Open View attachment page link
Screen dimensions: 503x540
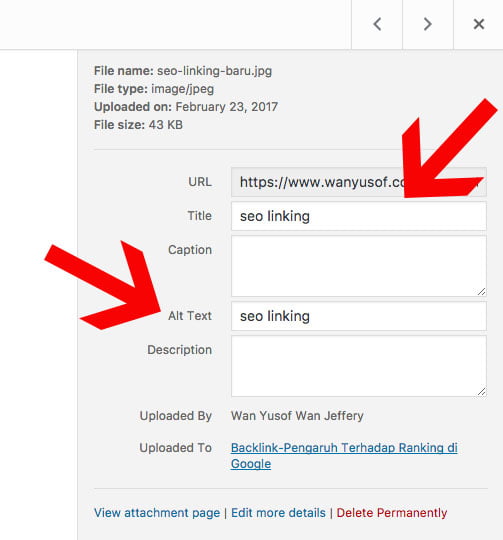click(x=157, y=513)
